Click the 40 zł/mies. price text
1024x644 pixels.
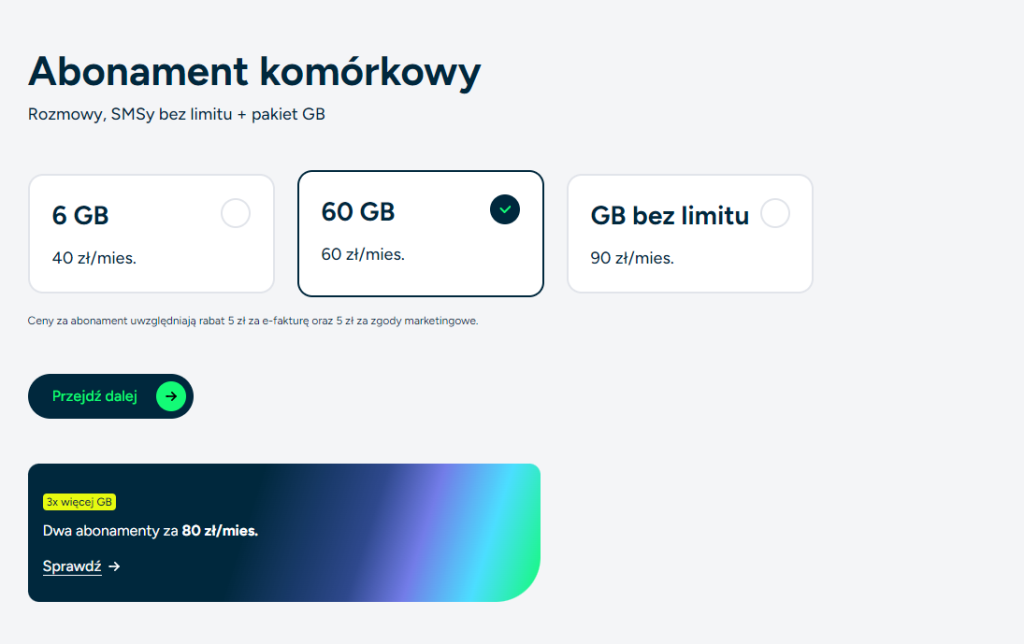94,258
